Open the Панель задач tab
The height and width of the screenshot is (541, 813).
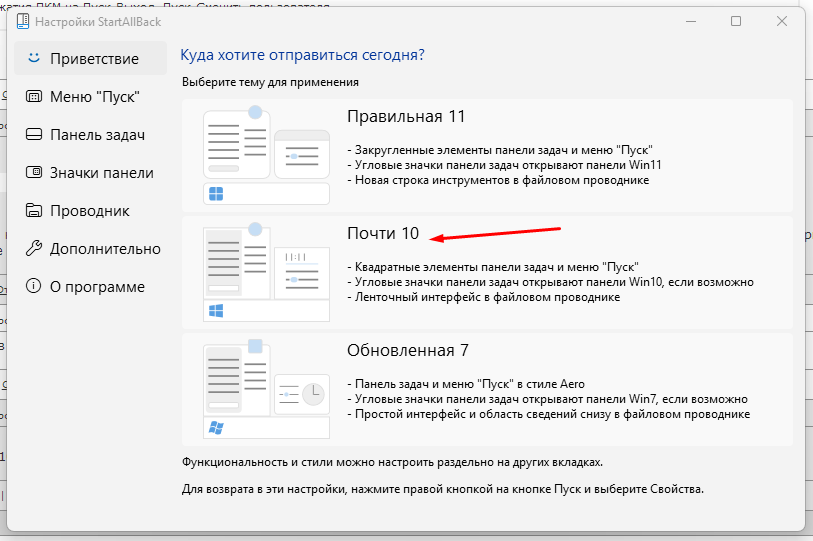coord(90,135)
